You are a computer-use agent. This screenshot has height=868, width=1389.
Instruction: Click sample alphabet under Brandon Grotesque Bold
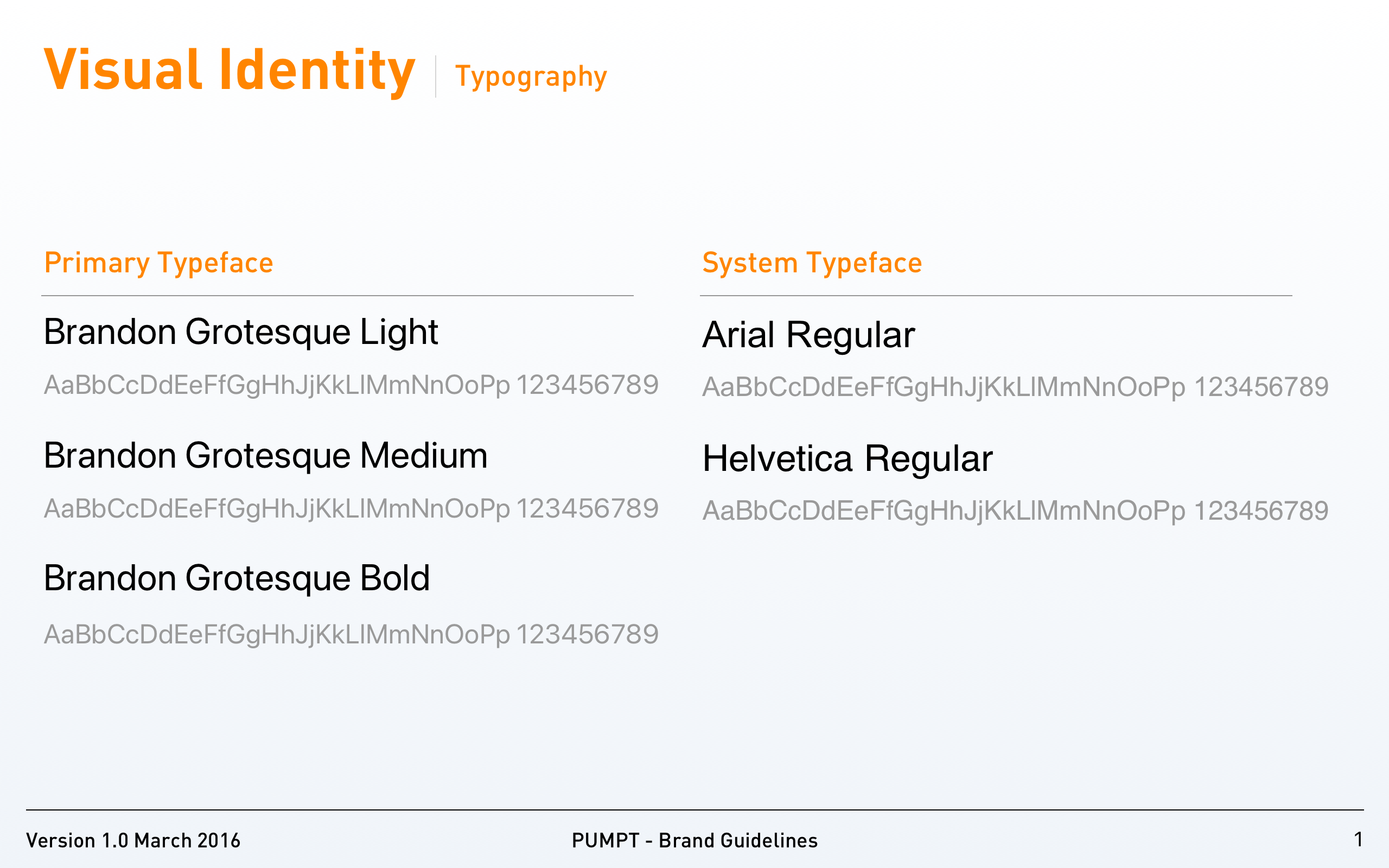tap(351, 635)
